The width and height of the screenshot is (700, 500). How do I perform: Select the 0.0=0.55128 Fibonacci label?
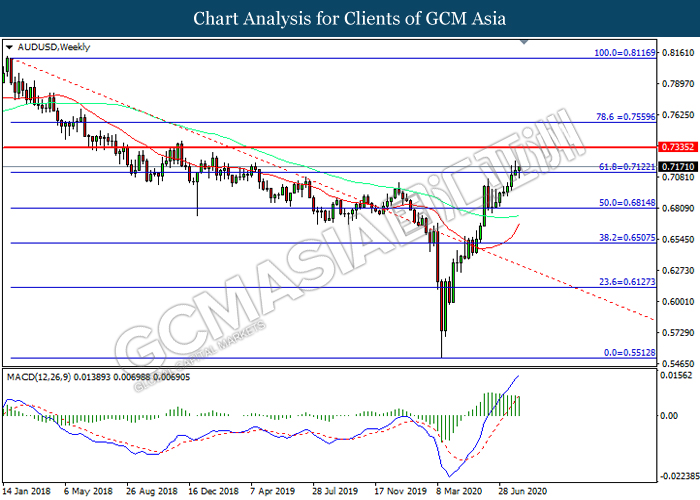click(629, 353)
